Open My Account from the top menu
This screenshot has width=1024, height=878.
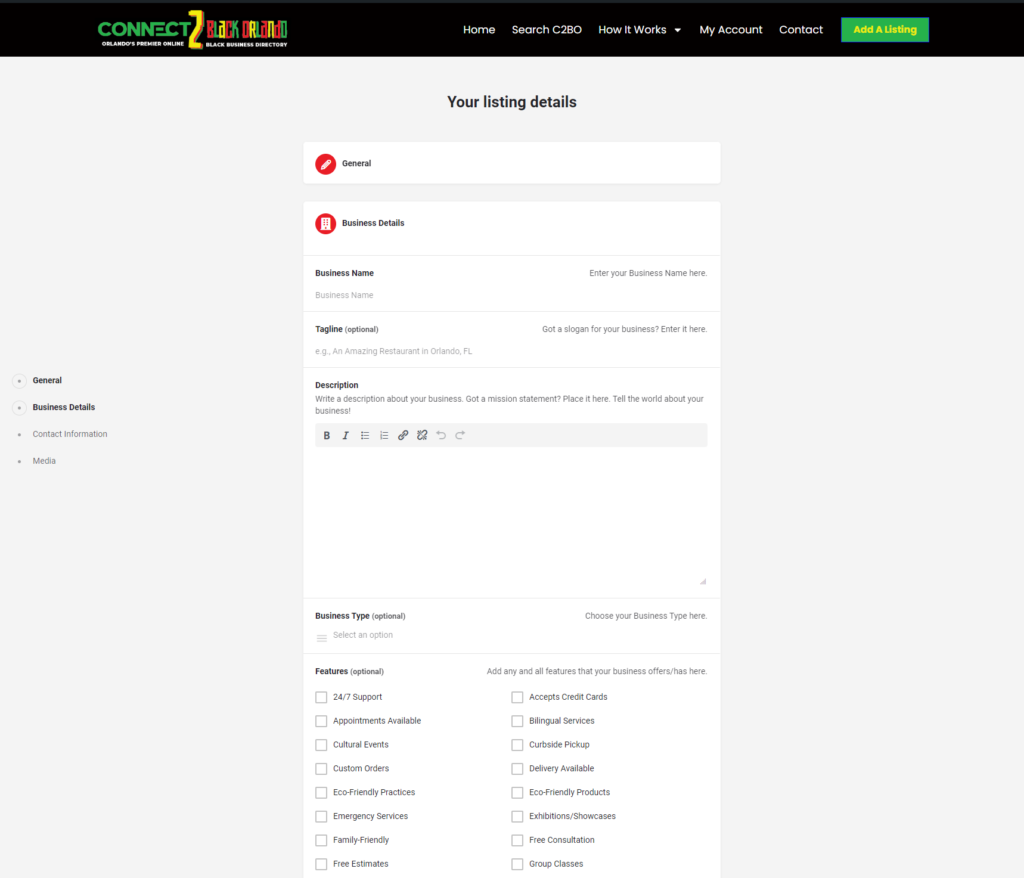pyautogui.click(x=730, y=30)
